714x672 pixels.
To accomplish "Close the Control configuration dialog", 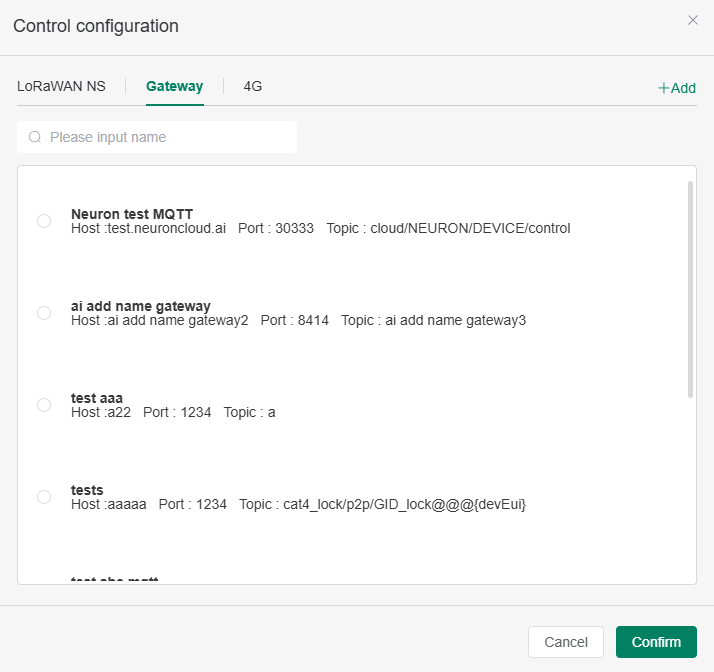I will coord(693,20).
